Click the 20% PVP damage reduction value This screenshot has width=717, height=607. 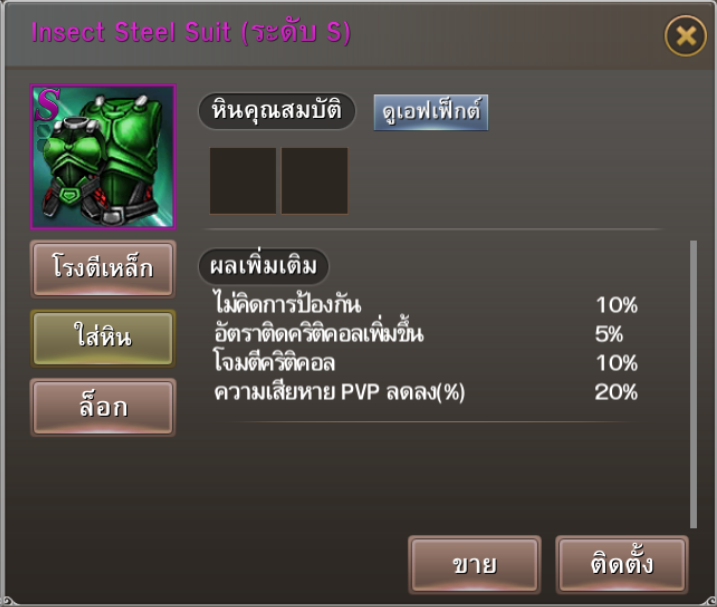(x=616, y=392)
